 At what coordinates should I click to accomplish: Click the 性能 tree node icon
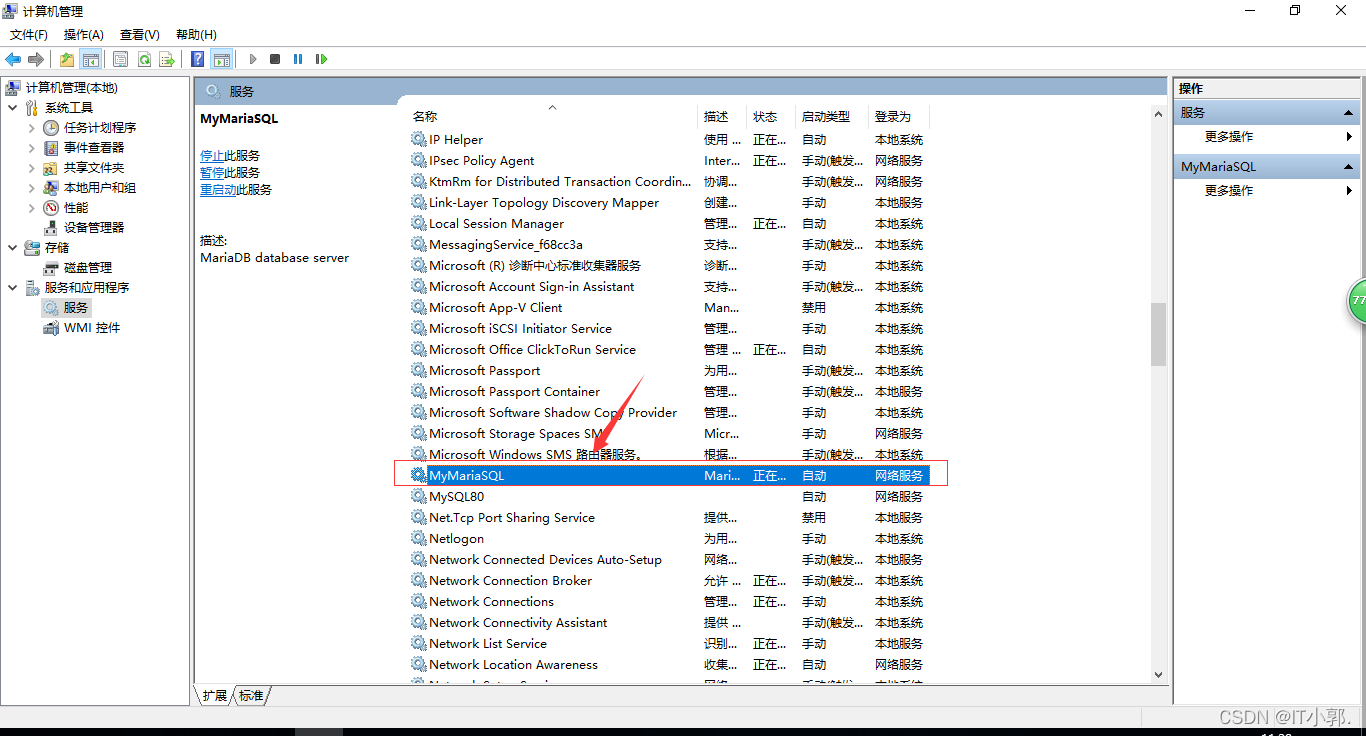[x=51, y=208]
